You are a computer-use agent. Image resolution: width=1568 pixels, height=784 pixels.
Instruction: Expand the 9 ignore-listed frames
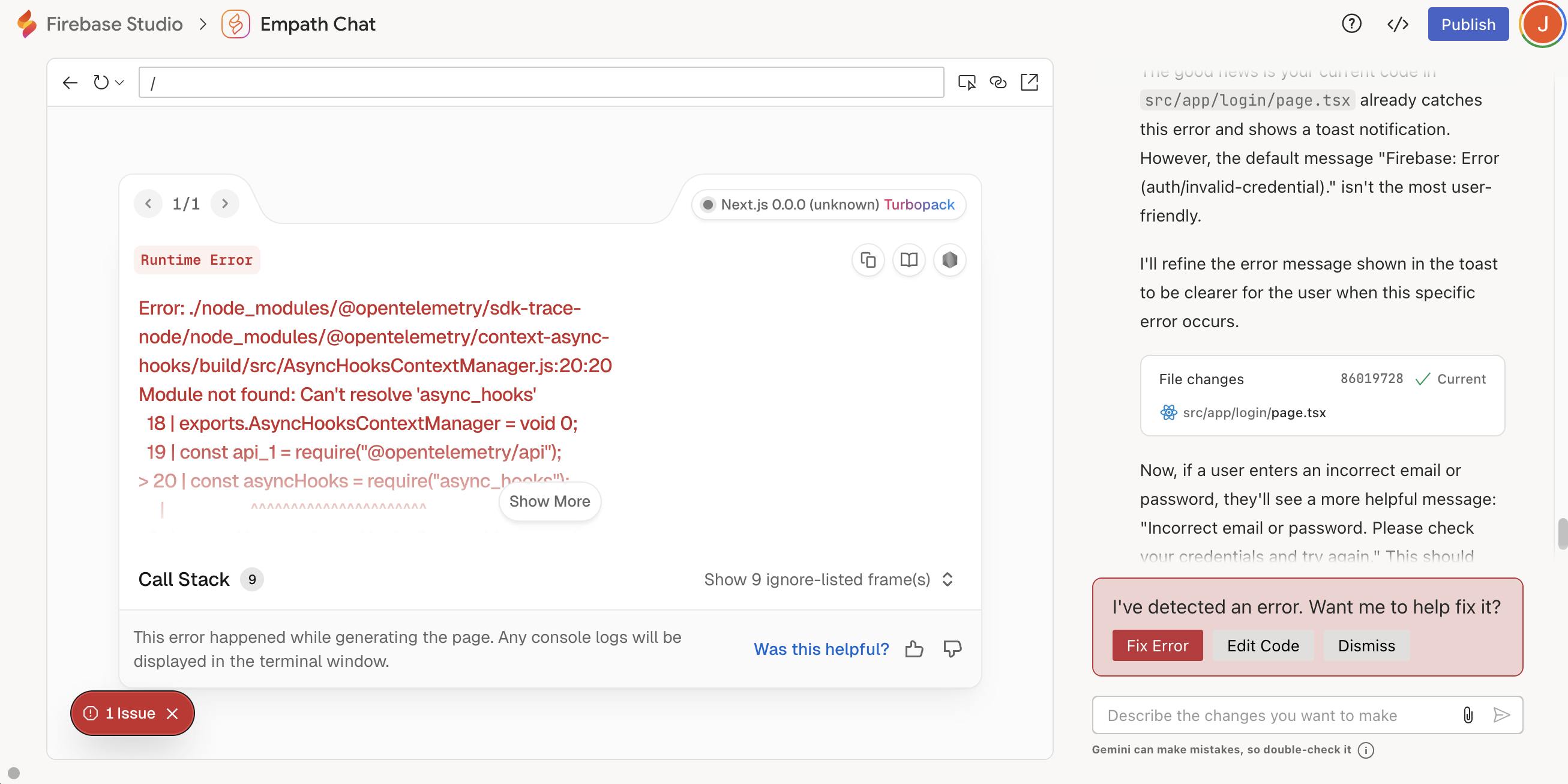point(829,579)
